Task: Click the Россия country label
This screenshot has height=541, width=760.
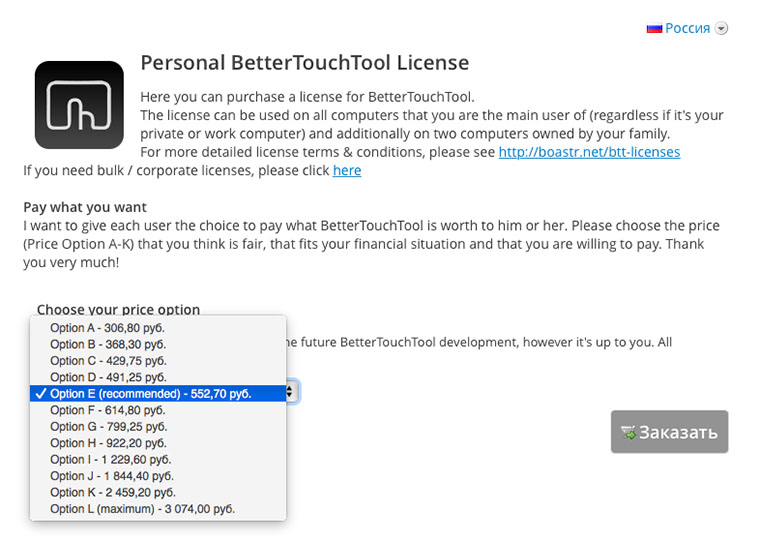Action: pos(687,28)
